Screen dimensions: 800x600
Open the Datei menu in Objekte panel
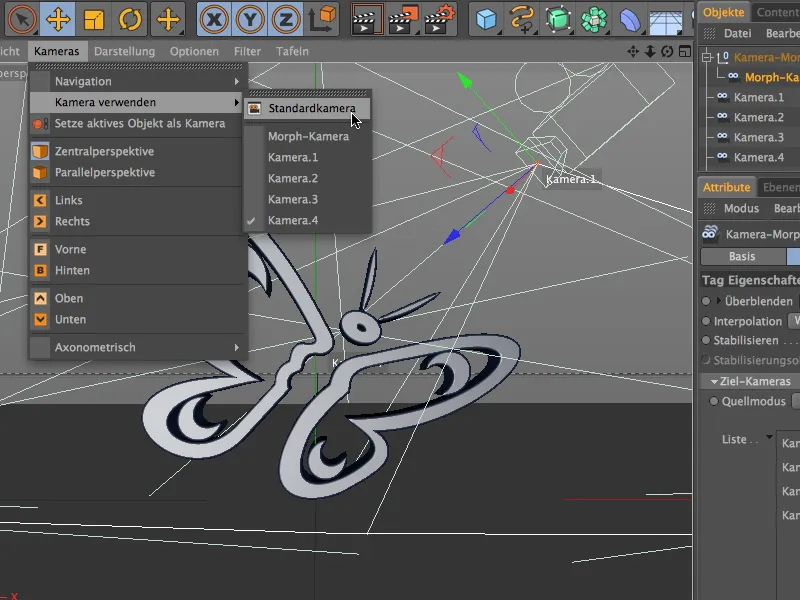pyautogui.click(x=737, y=34)
